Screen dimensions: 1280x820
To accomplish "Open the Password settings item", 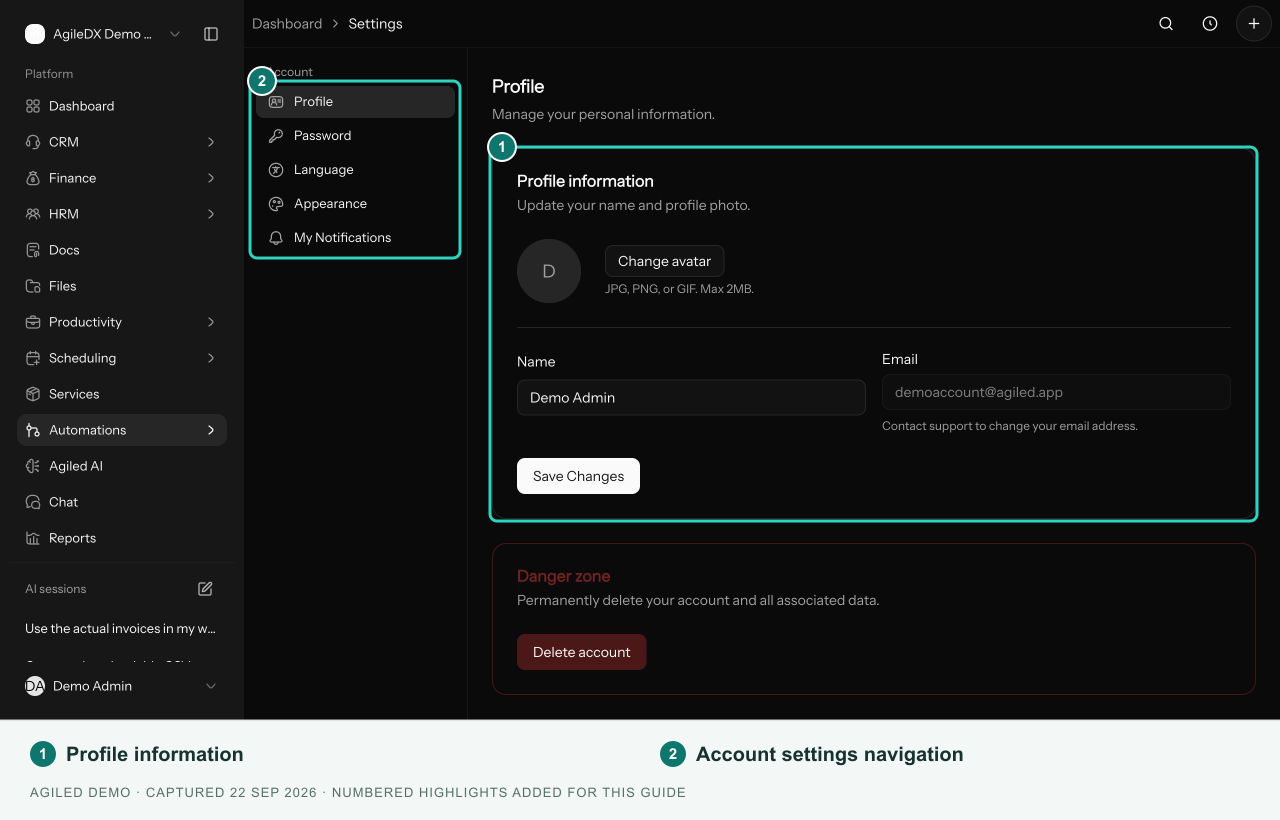I will 355,136.
